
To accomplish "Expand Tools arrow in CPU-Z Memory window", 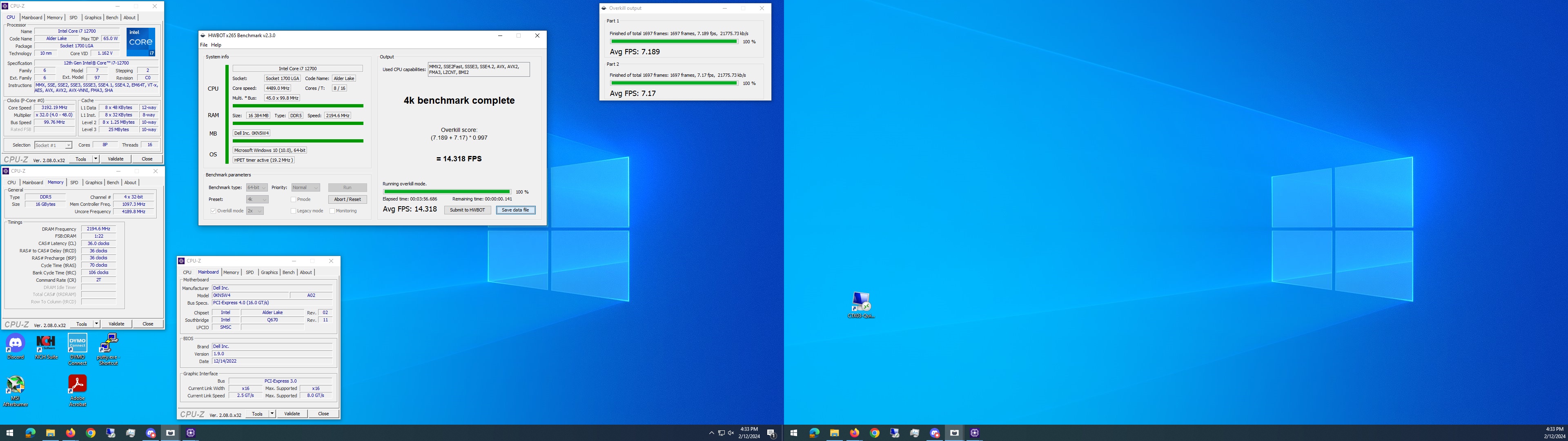I will click(96, 324).
